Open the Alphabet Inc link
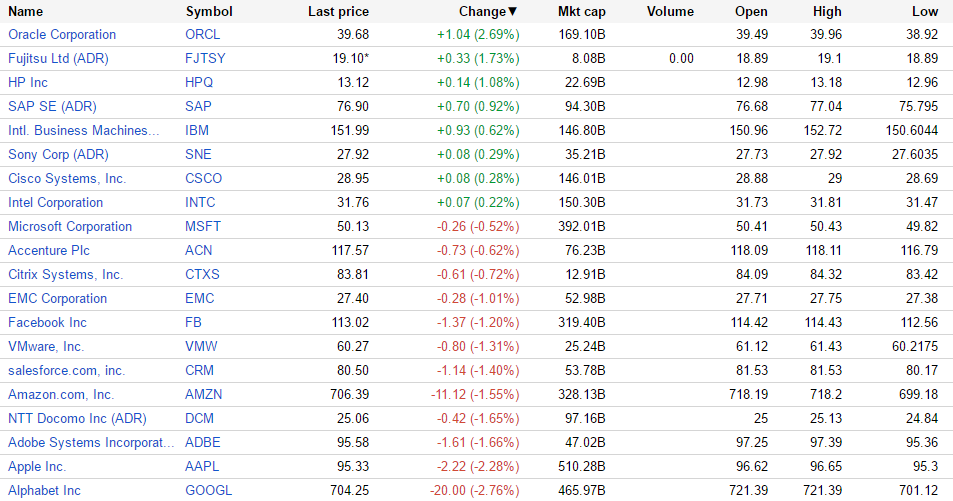The width and height of the screenshot is (953, 501). pyautogui.click(x=44, y=491)
